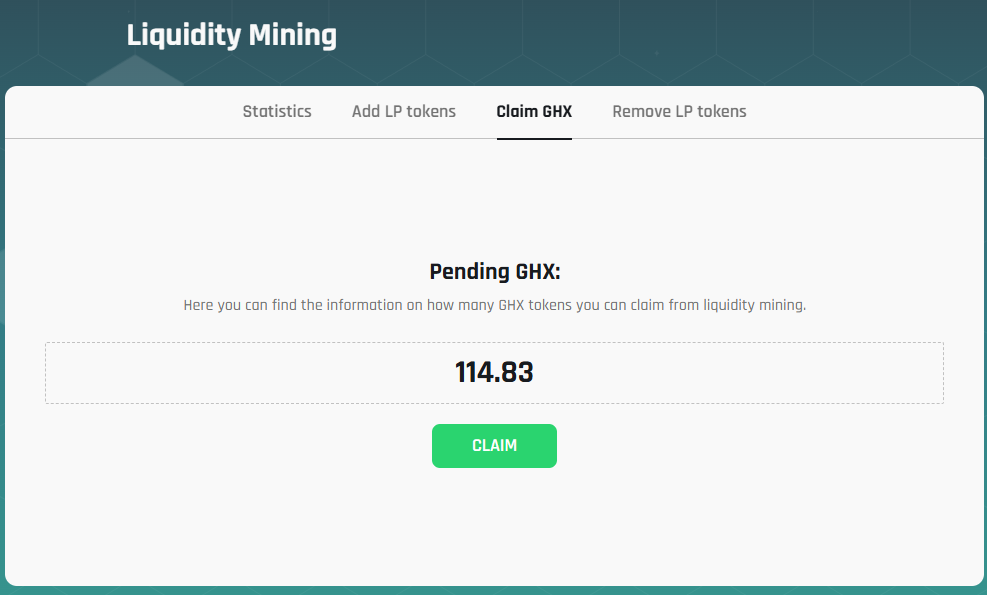Click the word "Liquidity" in the page title
Viewport: 987px width, 595px height.
point(184,35)
